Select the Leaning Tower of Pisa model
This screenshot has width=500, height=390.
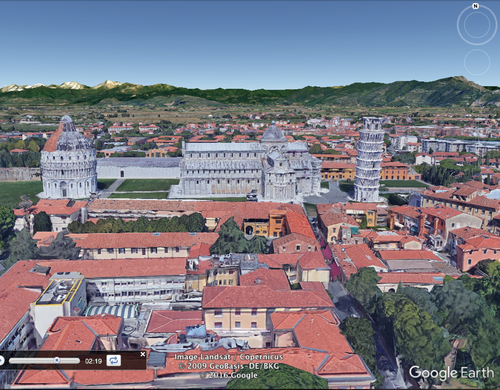click(369, 159)
